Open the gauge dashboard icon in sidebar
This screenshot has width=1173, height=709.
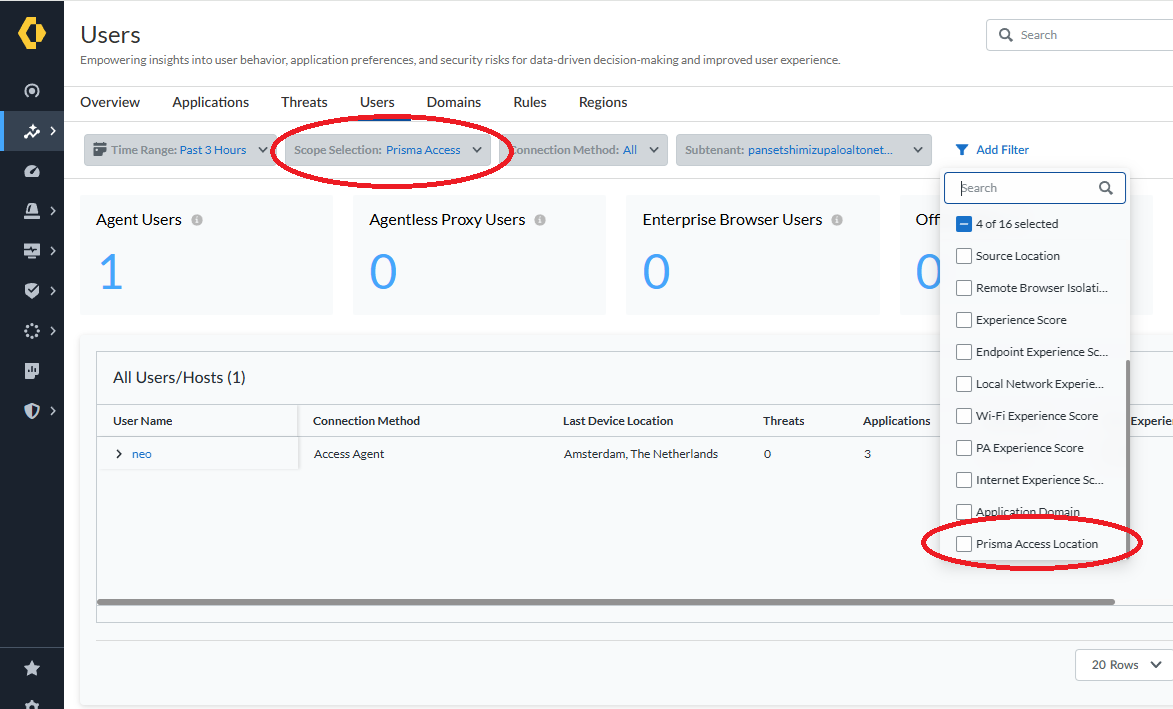[32, 171]
